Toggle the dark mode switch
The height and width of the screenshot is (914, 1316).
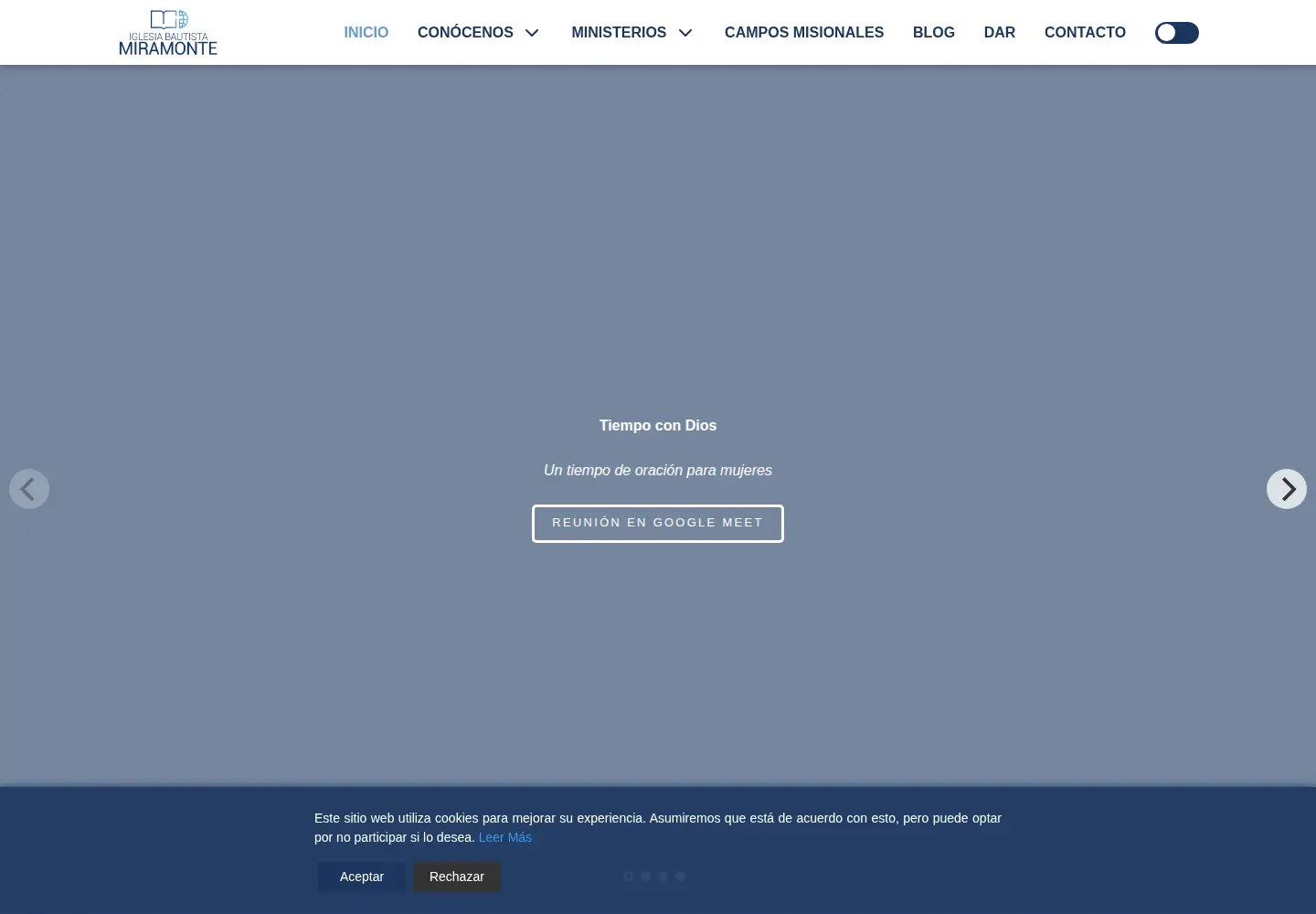point(1177,33)
